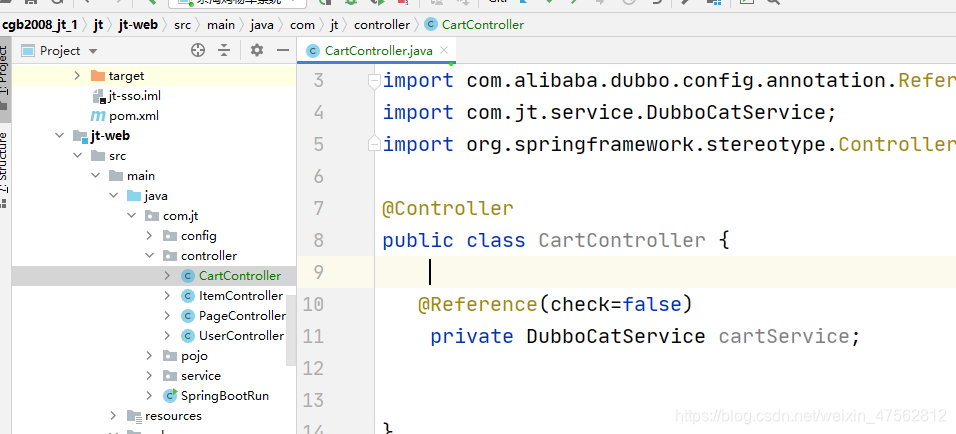Select CartController in breadcrumb bar
956x434 pixels.
483,25
